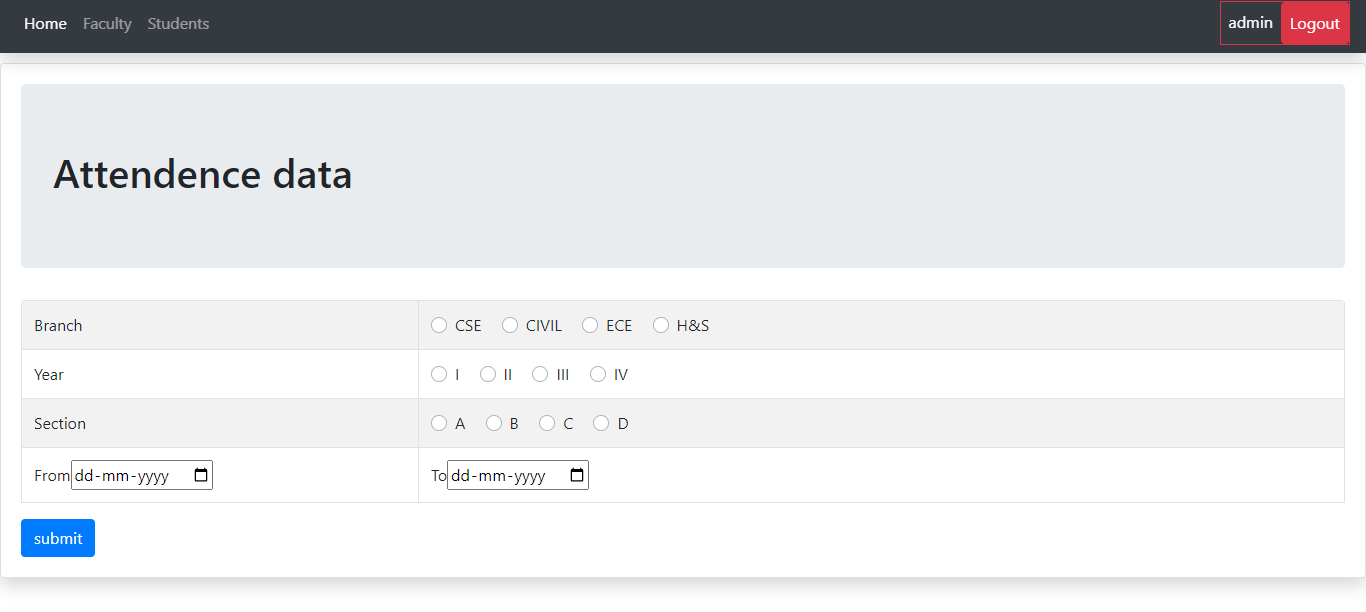Select year II
This screenshot has height=612, width=1366.
487,374
